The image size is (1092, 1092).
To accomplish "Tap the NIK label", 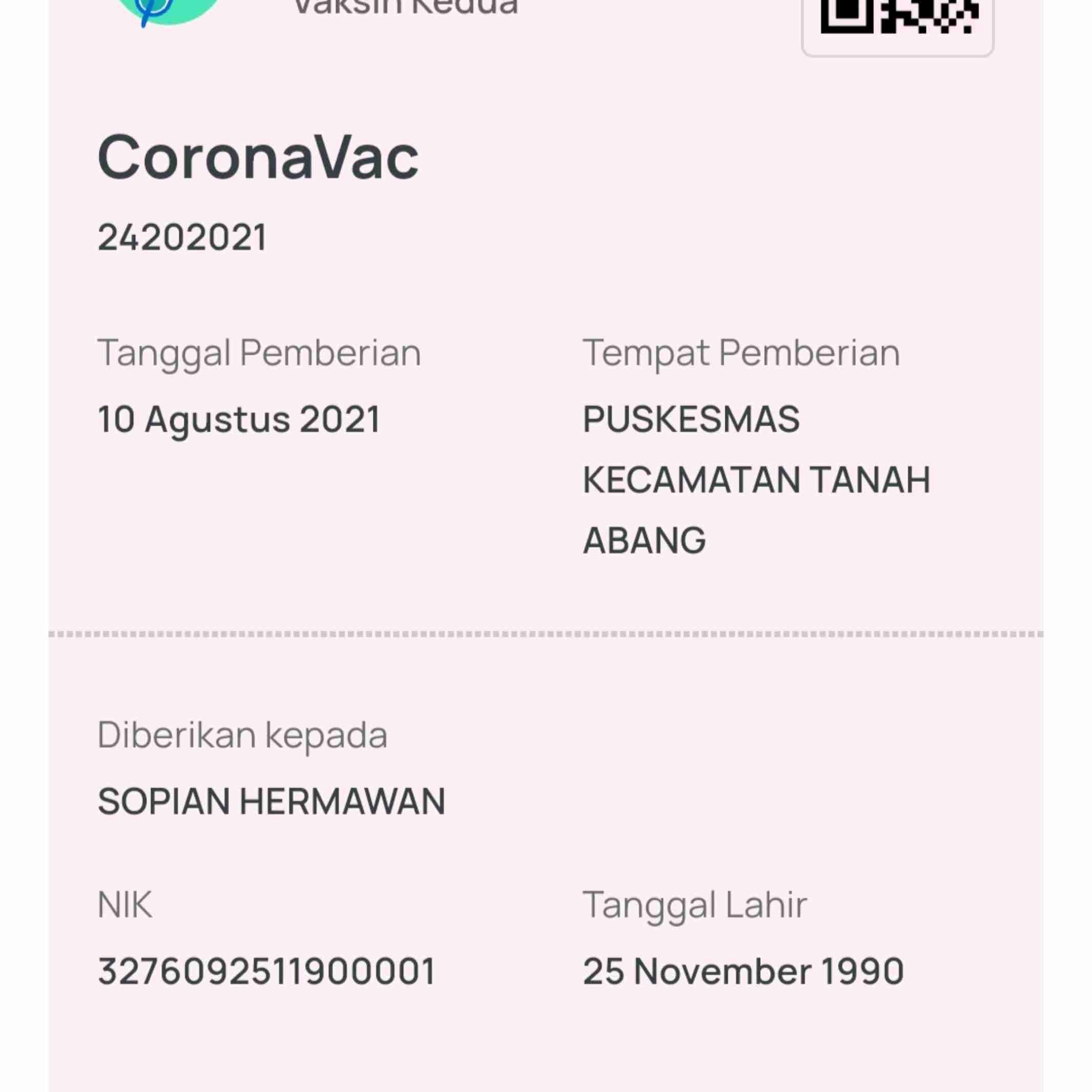I will 125,905.
